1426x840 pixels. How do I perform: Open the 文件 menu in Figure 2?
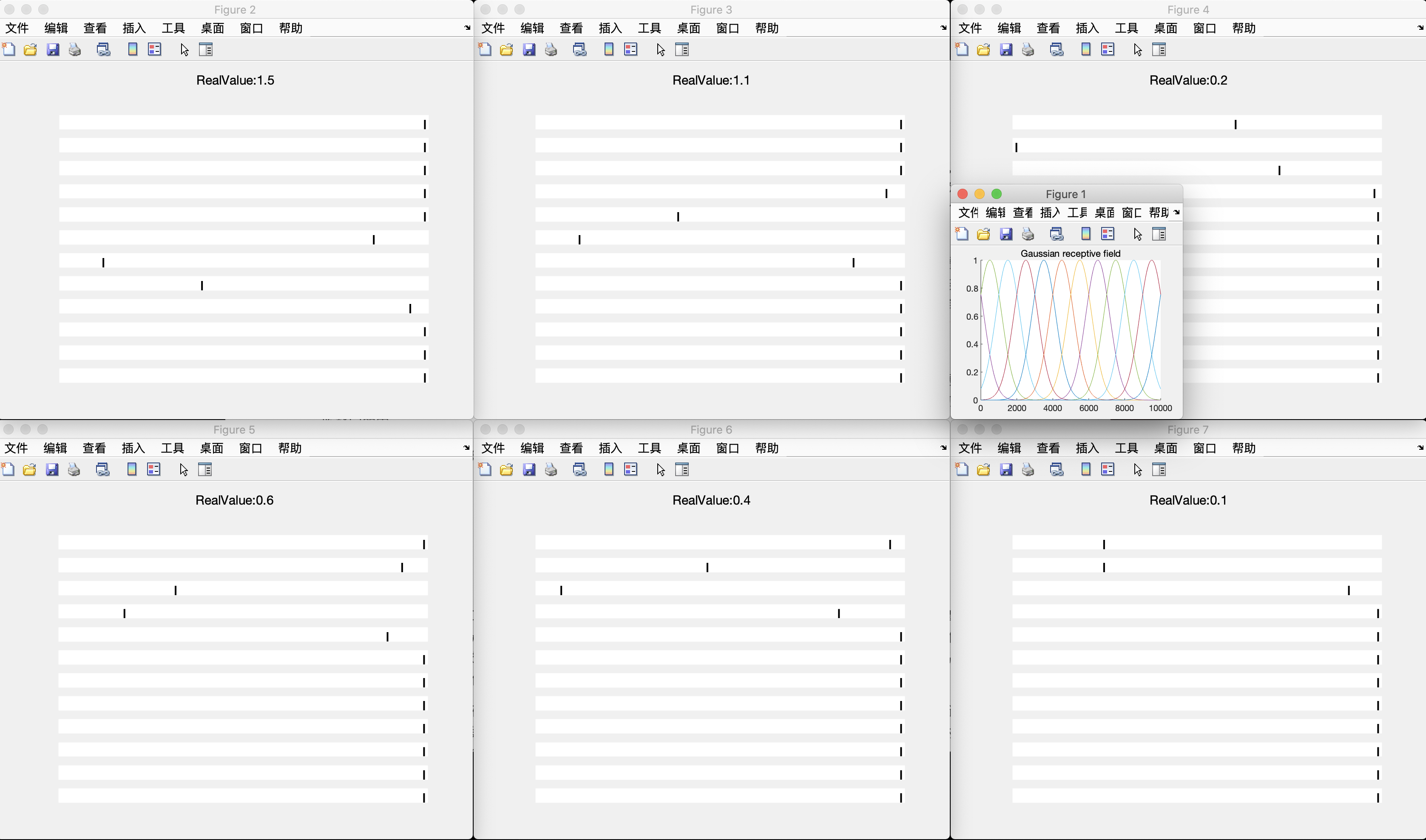point(17,28)
